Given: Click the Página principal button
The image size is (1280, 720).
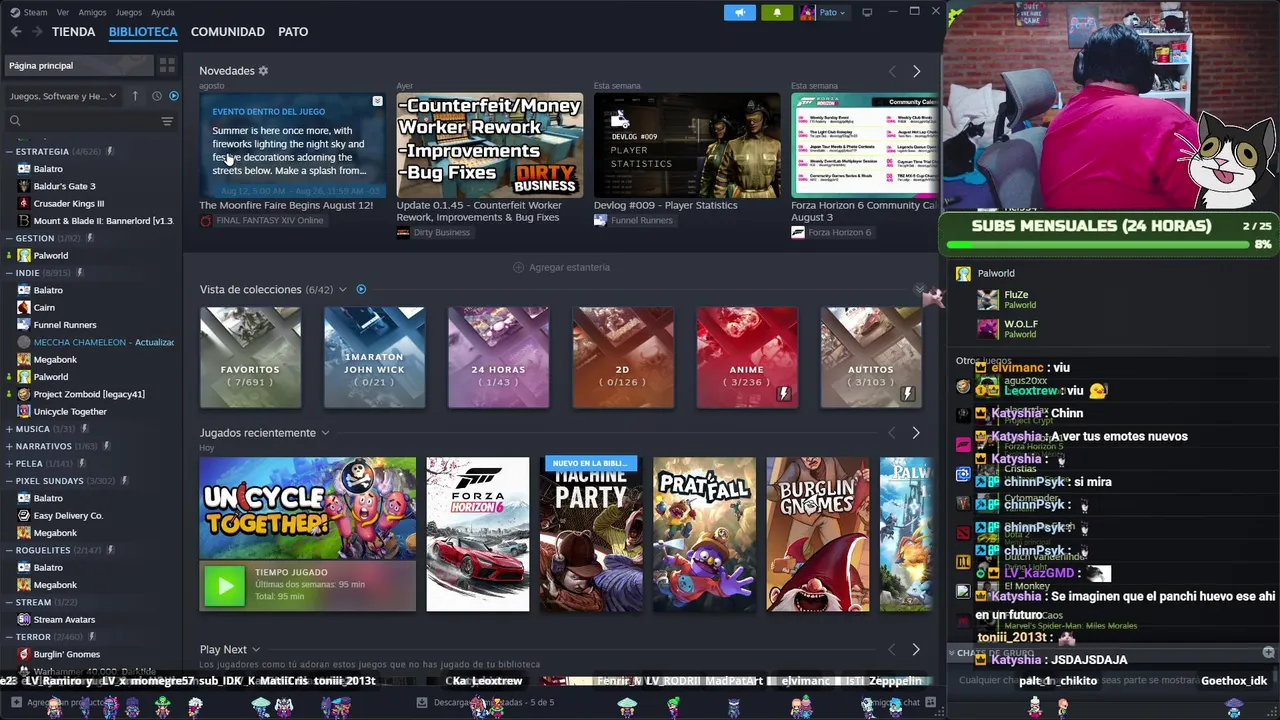Looking at the screenshot, I should [x=78, y=65].
